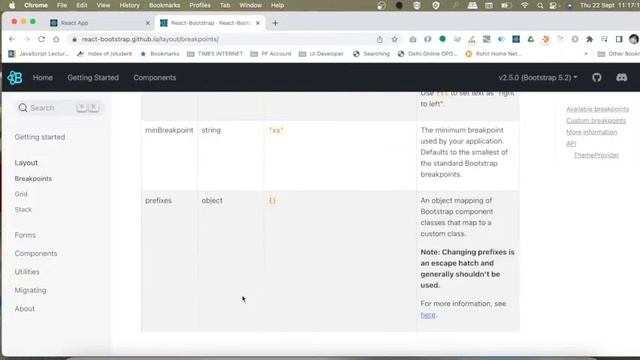Click the camera extension icon

point(413,39)
